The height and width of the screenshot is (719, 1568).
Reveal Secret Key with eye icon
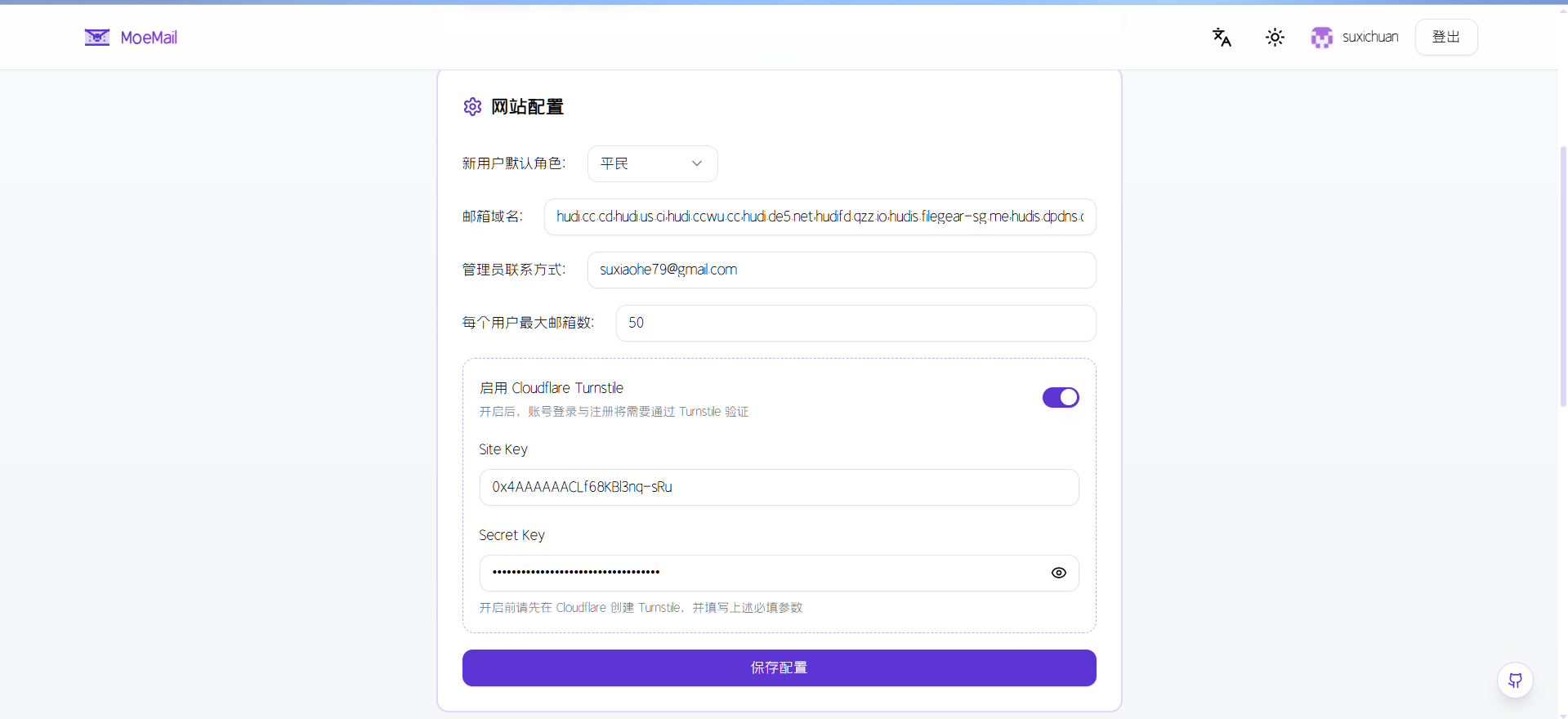point(1058,573)
